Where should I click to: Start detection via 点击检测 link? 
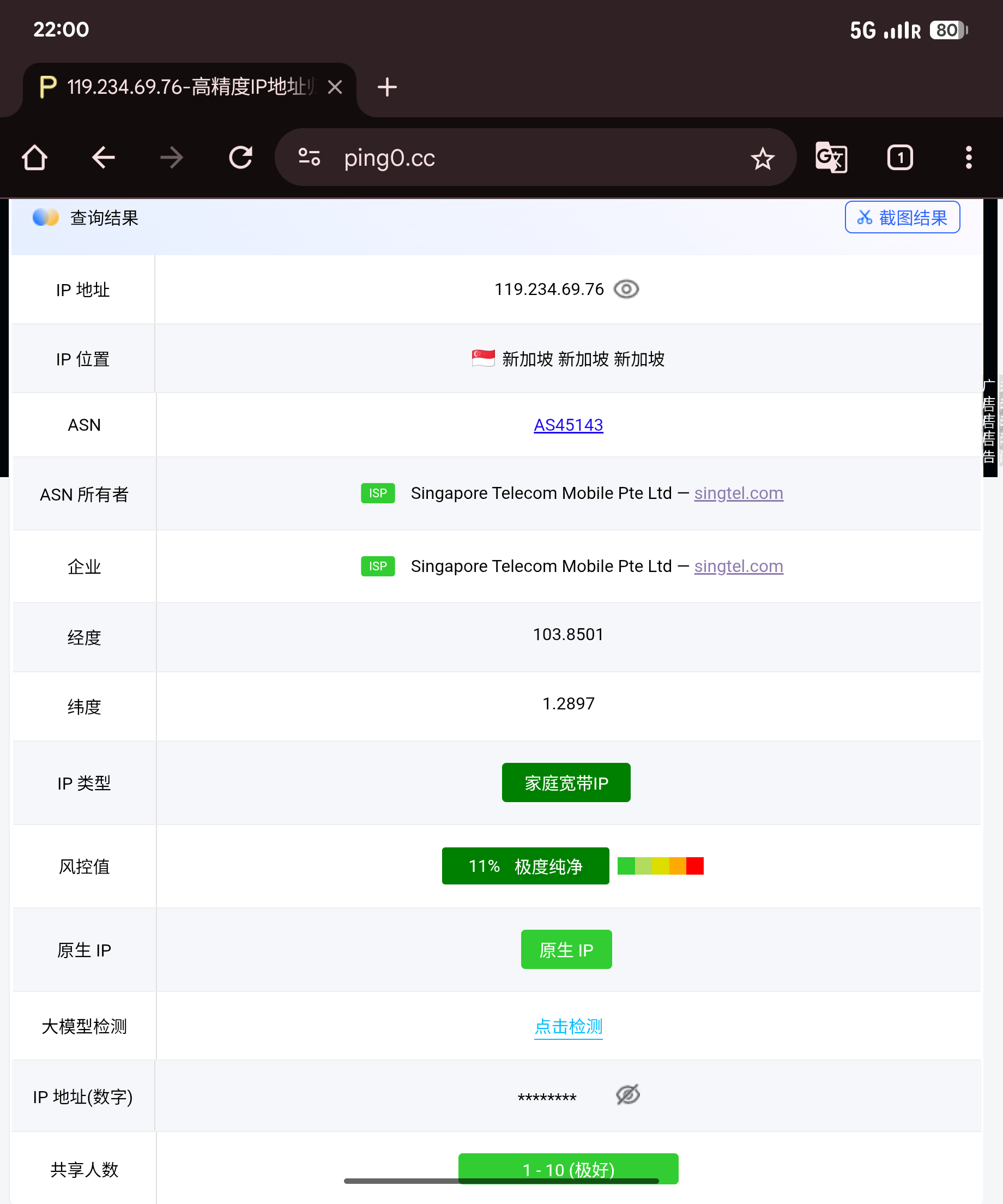click(568, 1026)
